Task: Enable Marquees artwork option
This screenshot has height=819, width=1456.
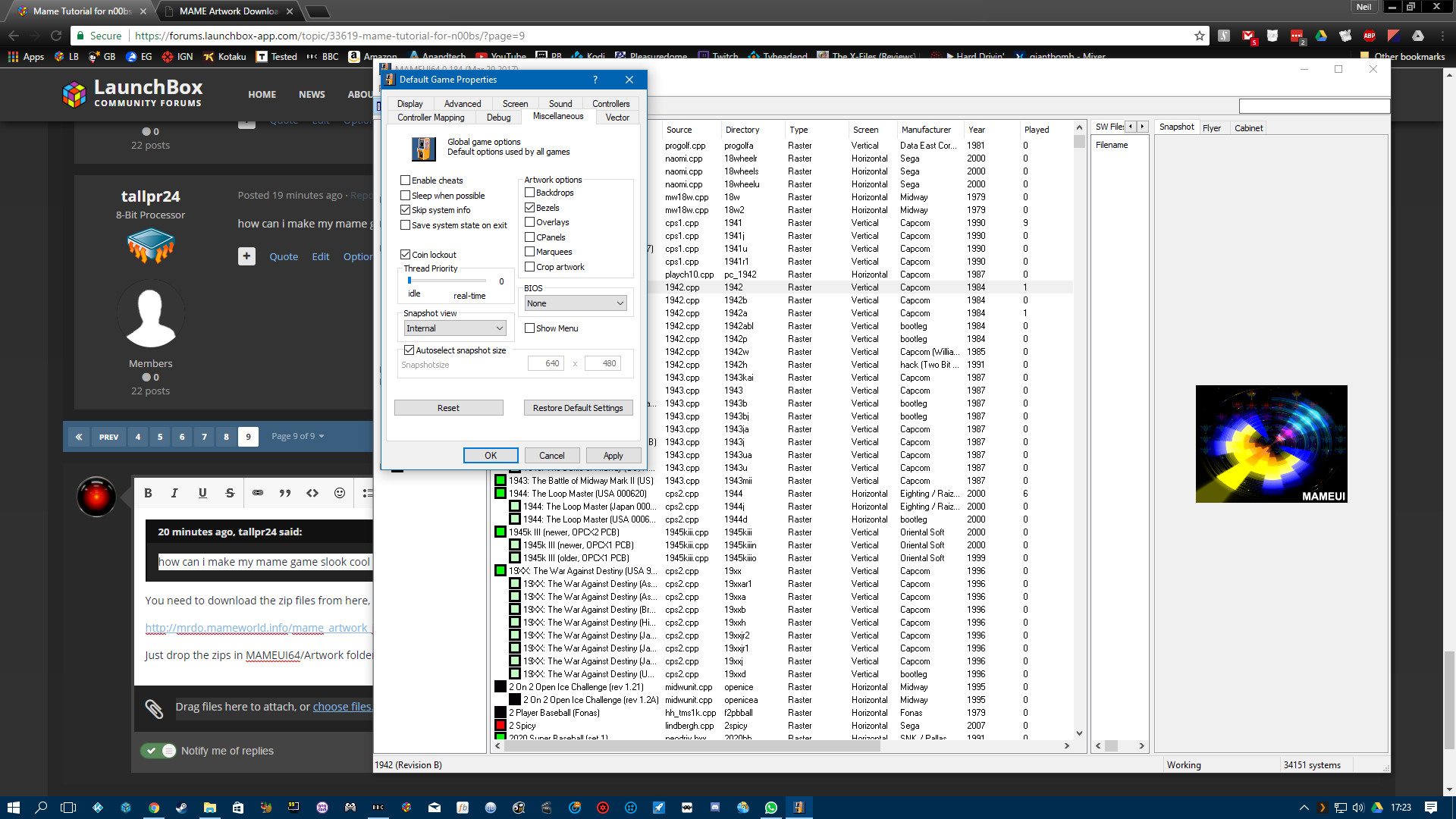Action: 529,252
